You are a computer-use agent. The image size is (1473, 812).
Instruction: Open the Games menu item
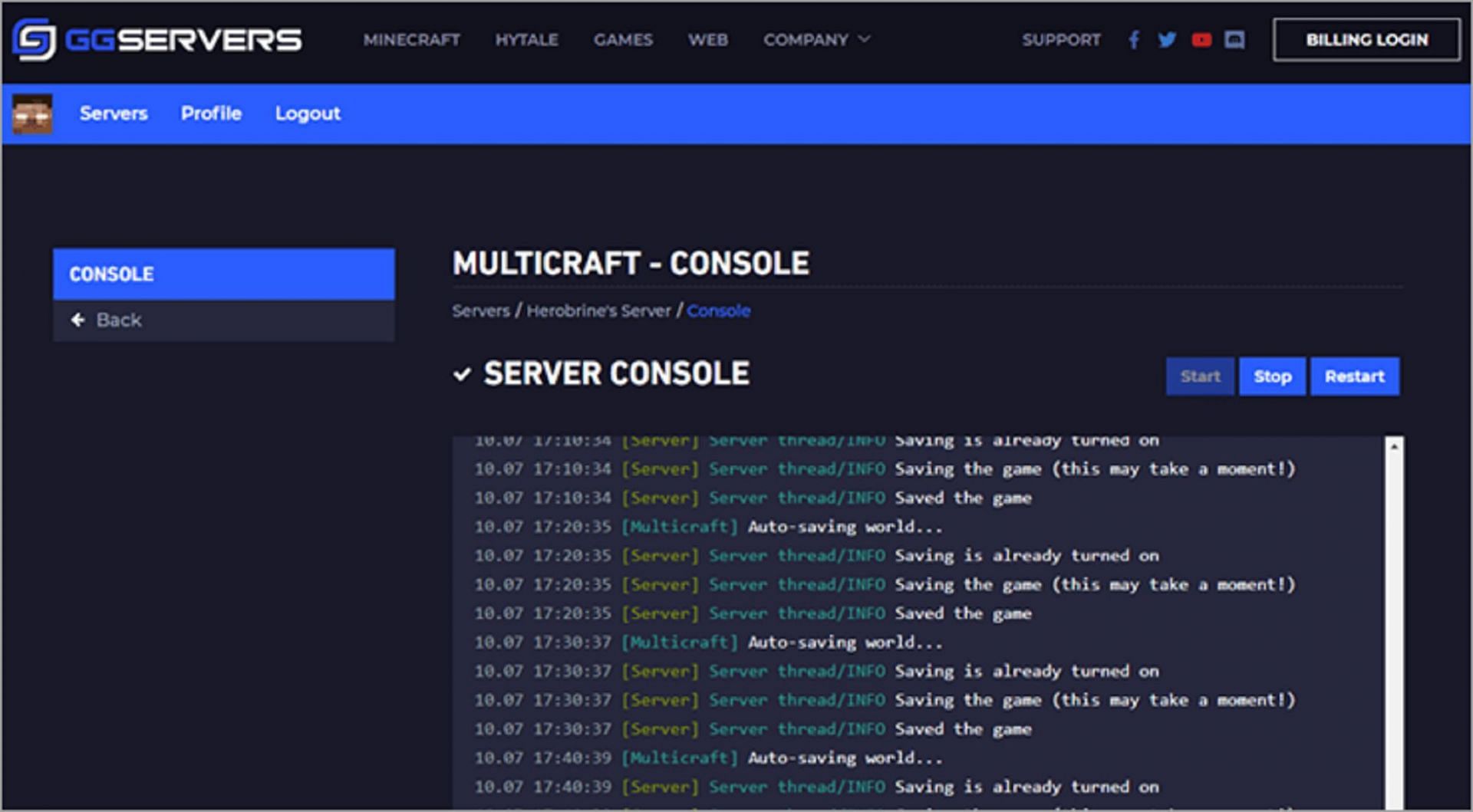(x=623, y=40)
